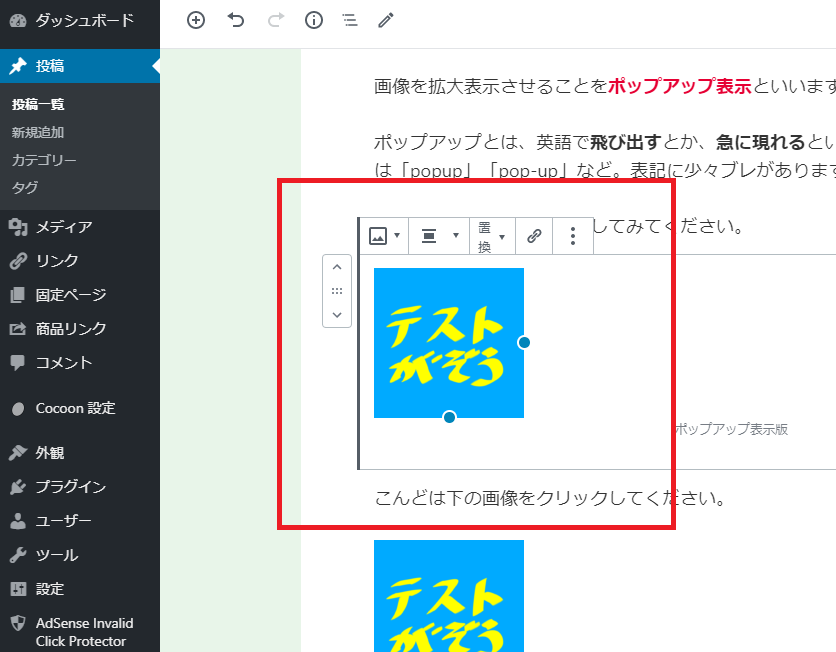
Task: Click the add block plus icon
Action: 196,20
